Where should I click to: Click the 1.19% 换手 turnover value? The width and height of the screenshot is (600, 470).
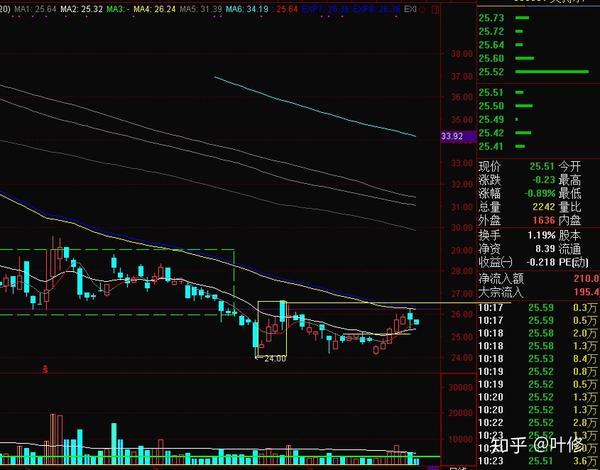tap(541, 235)
